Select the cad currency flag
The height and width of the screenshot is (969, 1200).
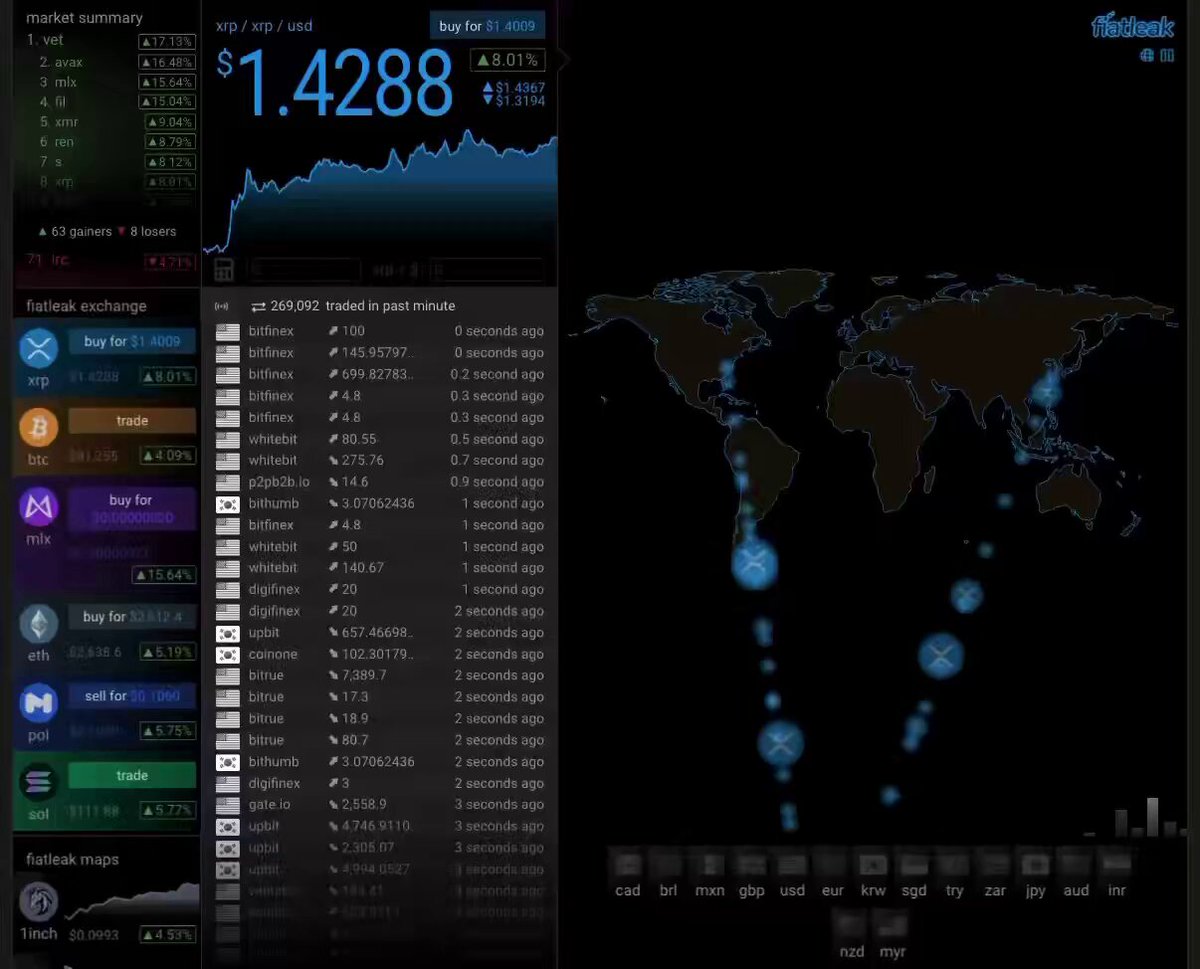[x=628, y=865]
